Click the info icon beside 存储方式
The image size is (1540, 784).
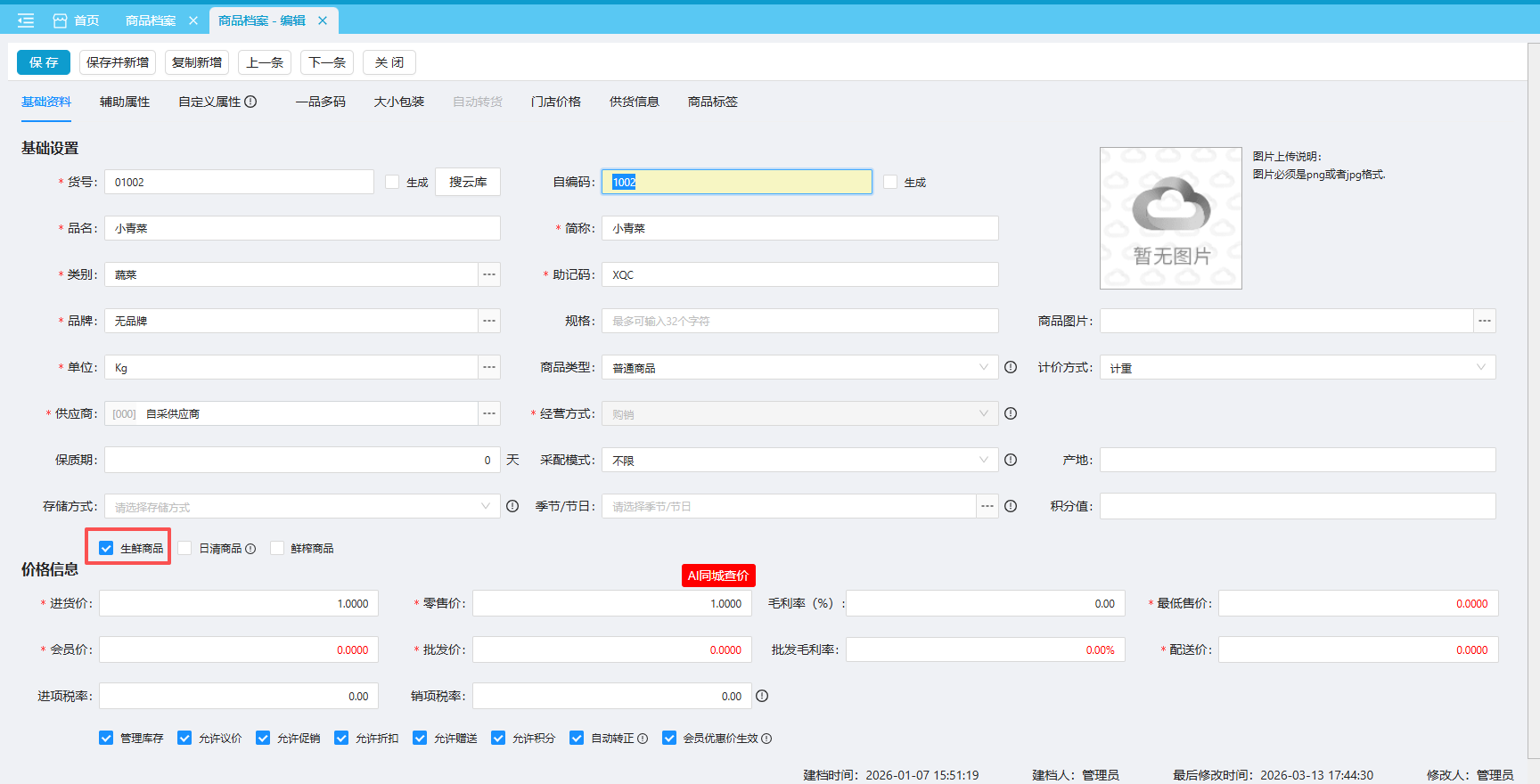(x=512, y=506)
